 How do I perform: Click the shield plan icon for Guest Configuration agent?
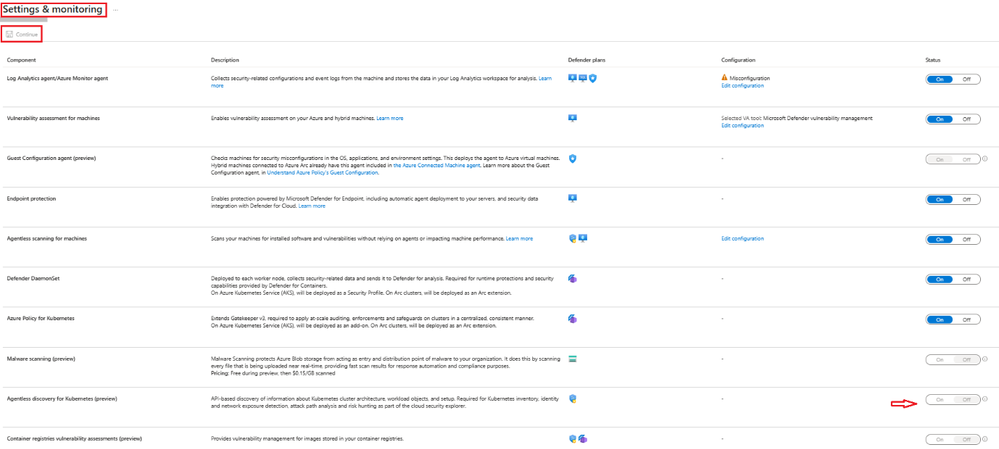[x=572, y=159]
